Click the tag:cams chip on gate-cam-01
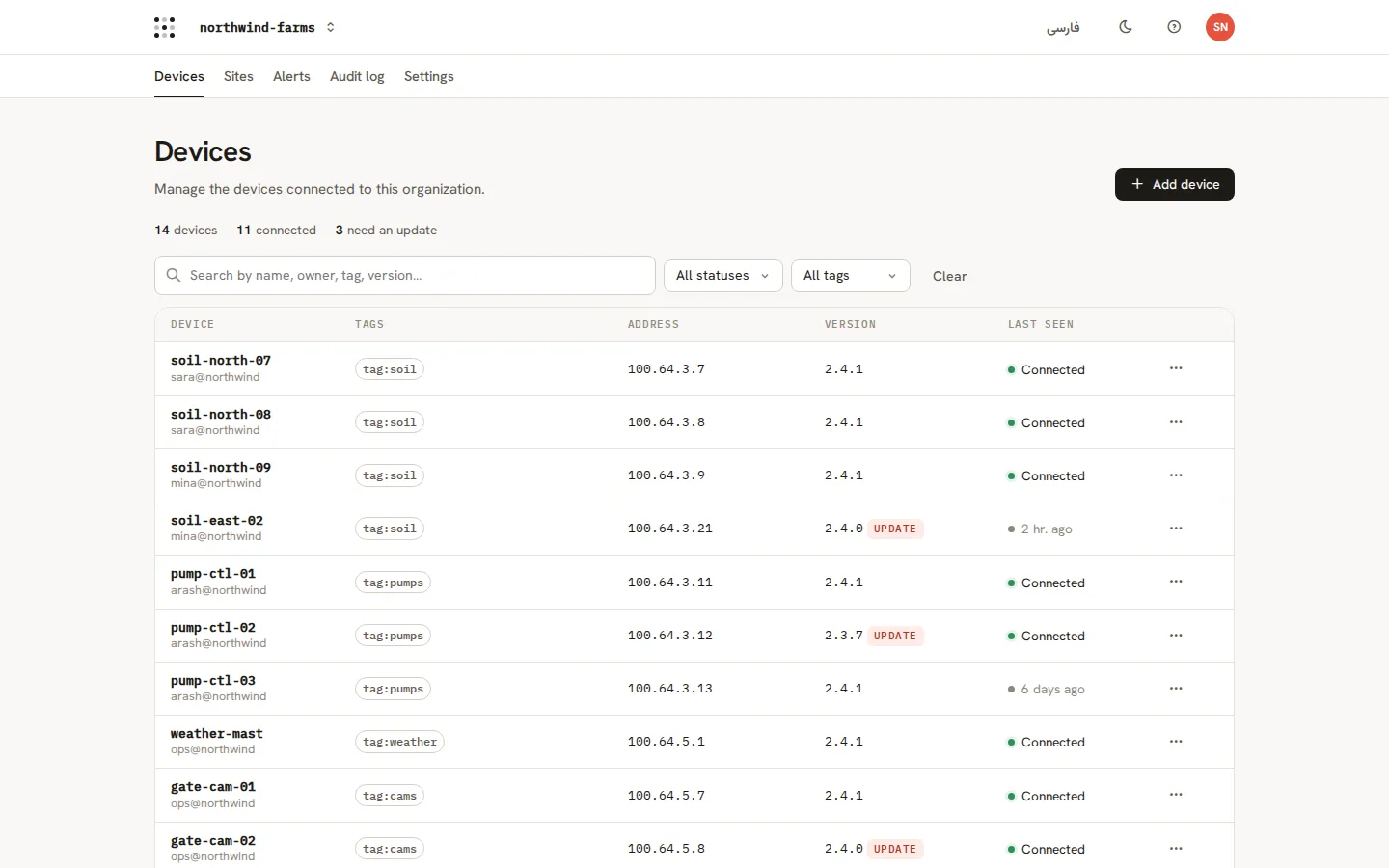This screenshot has width=1389, height=868. 390,796
